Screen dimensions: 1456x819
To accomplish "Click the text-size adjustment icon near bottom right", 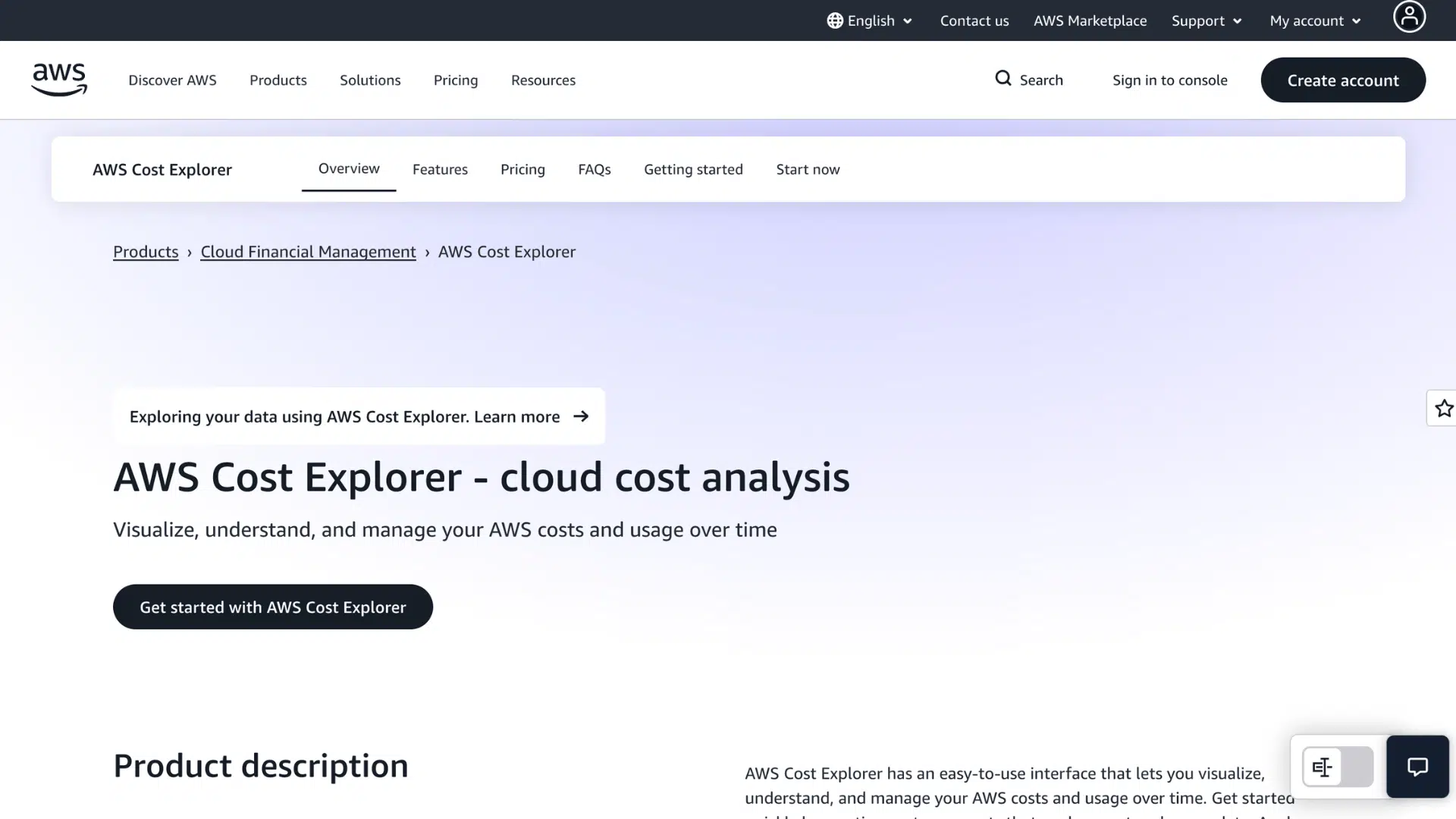I will [1322, 767].
